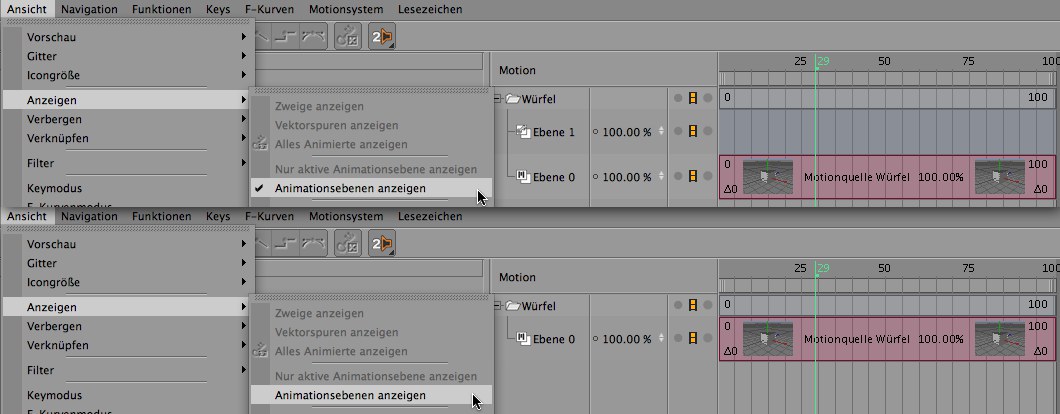This screenshot has height=414, width=1060.
Task: Click the key-shaped icon in the lower toolbar
Action: [x=347, y=244]
